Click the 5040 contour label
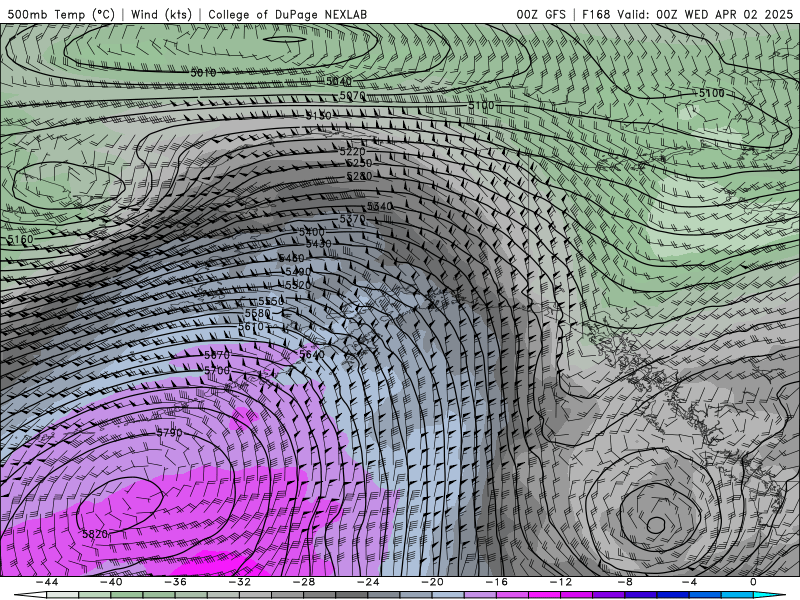The image size is (800, 600). [x=339, y=81]
